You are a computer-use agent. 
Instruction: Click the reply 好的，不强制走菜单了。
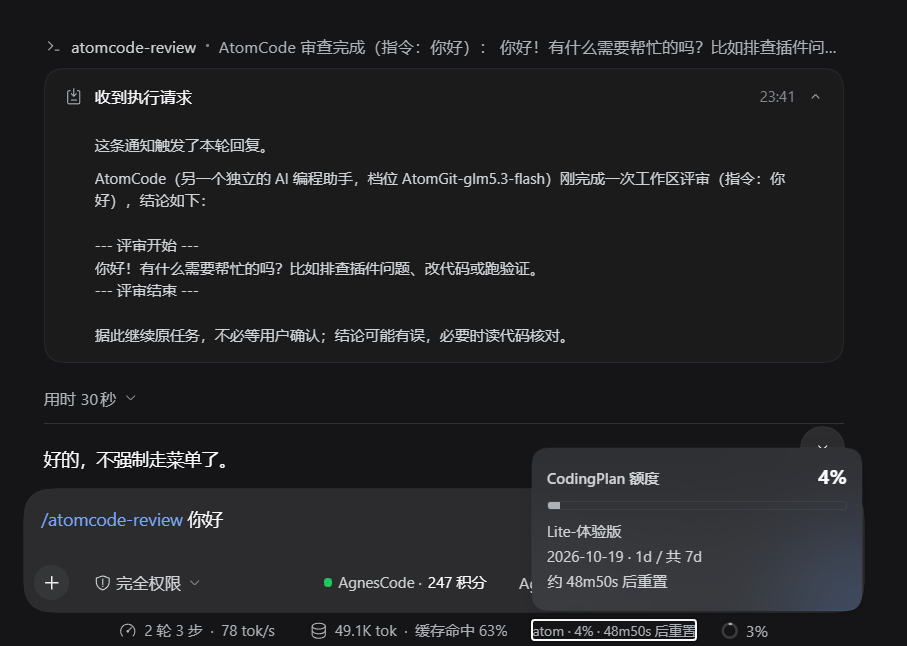coord(137,460)
